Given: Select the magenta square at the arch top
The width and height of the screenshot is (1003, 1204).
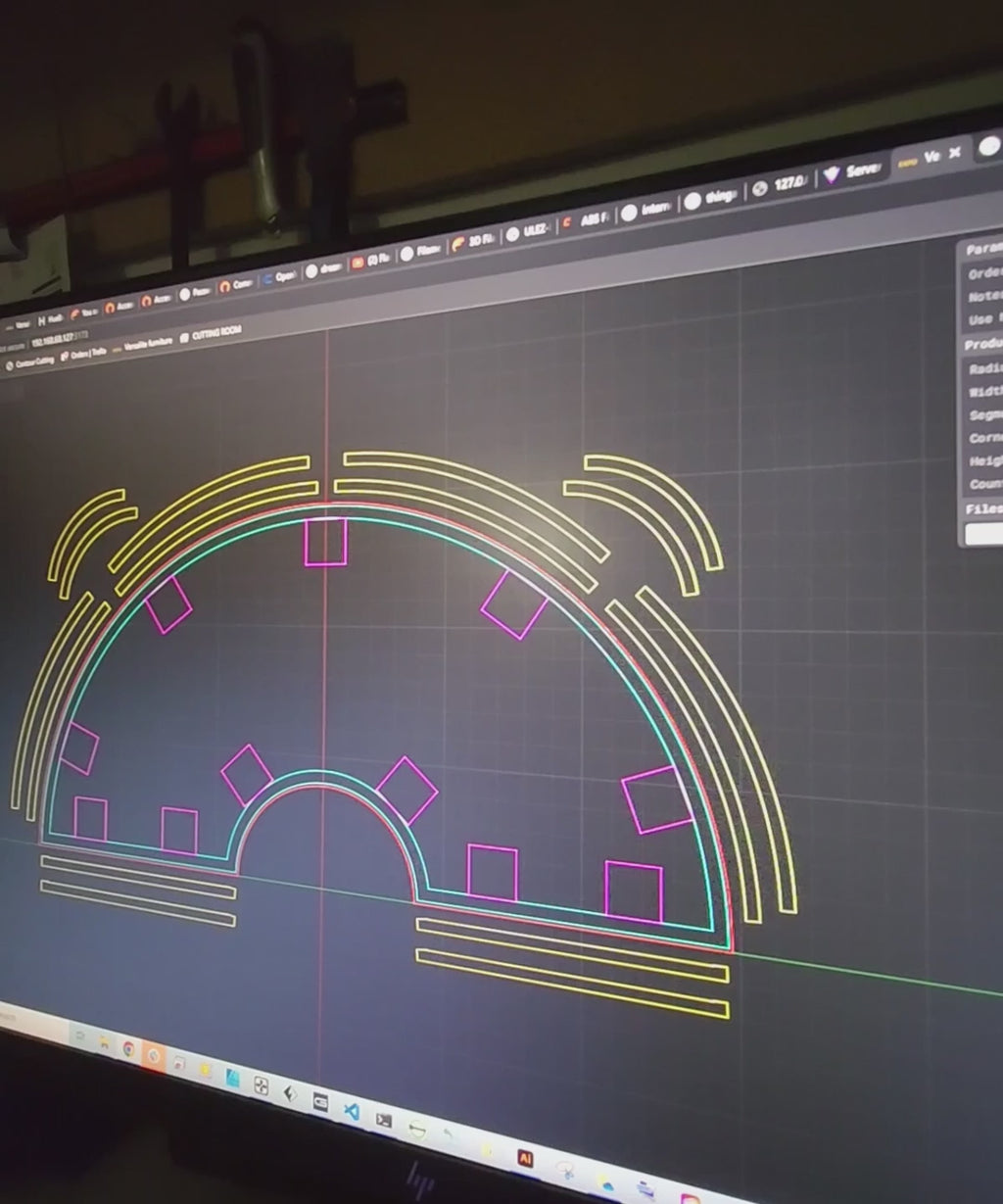Looking at the screenshot, I should pyautogui.click(x=325, y=542).
